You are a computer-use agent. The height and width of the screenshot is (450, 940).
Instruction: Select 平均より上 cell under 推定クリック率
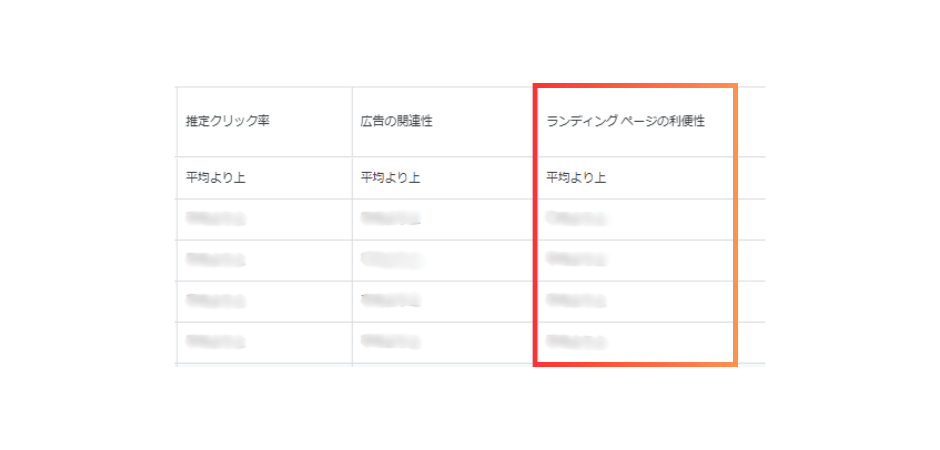(x=216, y=179)
